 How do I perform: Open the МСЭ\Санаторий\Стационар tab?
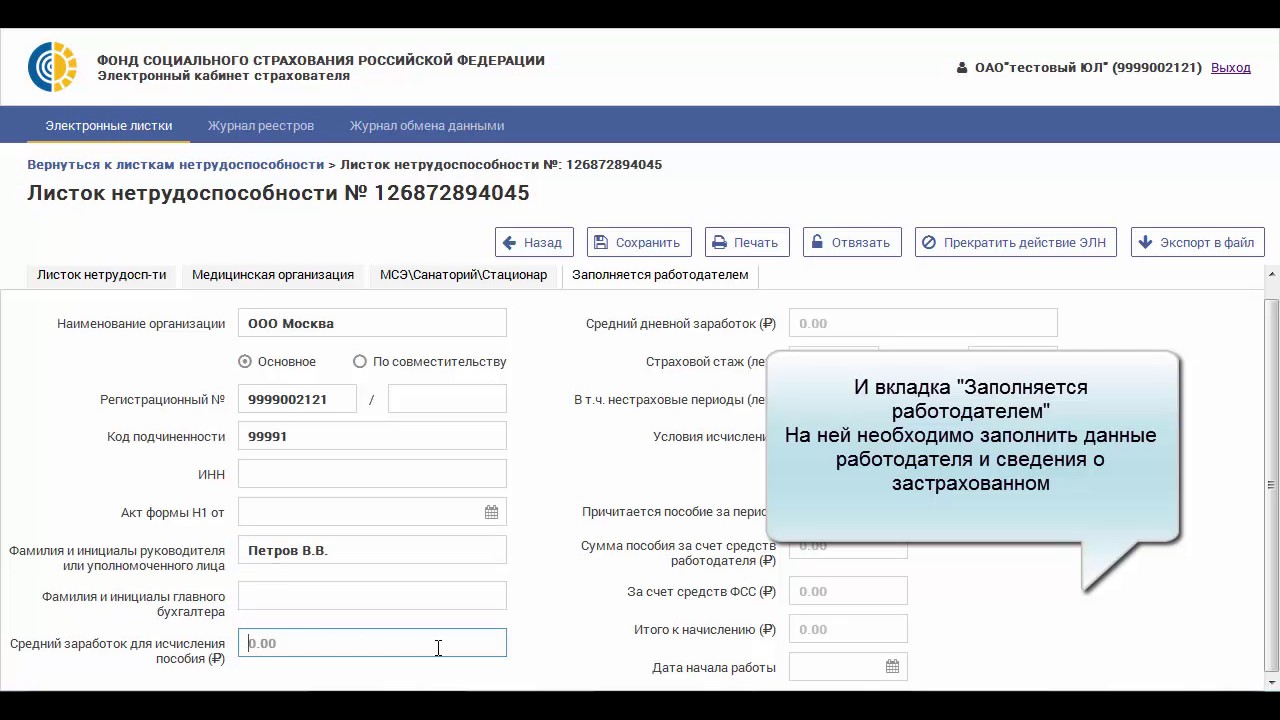[x=463, y=275]
